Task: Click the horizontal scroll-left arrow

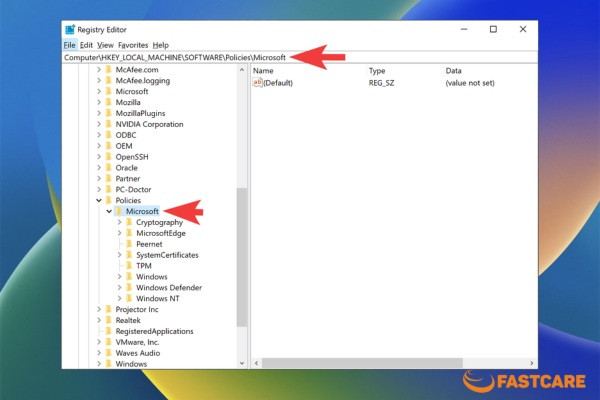Action: click(256, 363)
